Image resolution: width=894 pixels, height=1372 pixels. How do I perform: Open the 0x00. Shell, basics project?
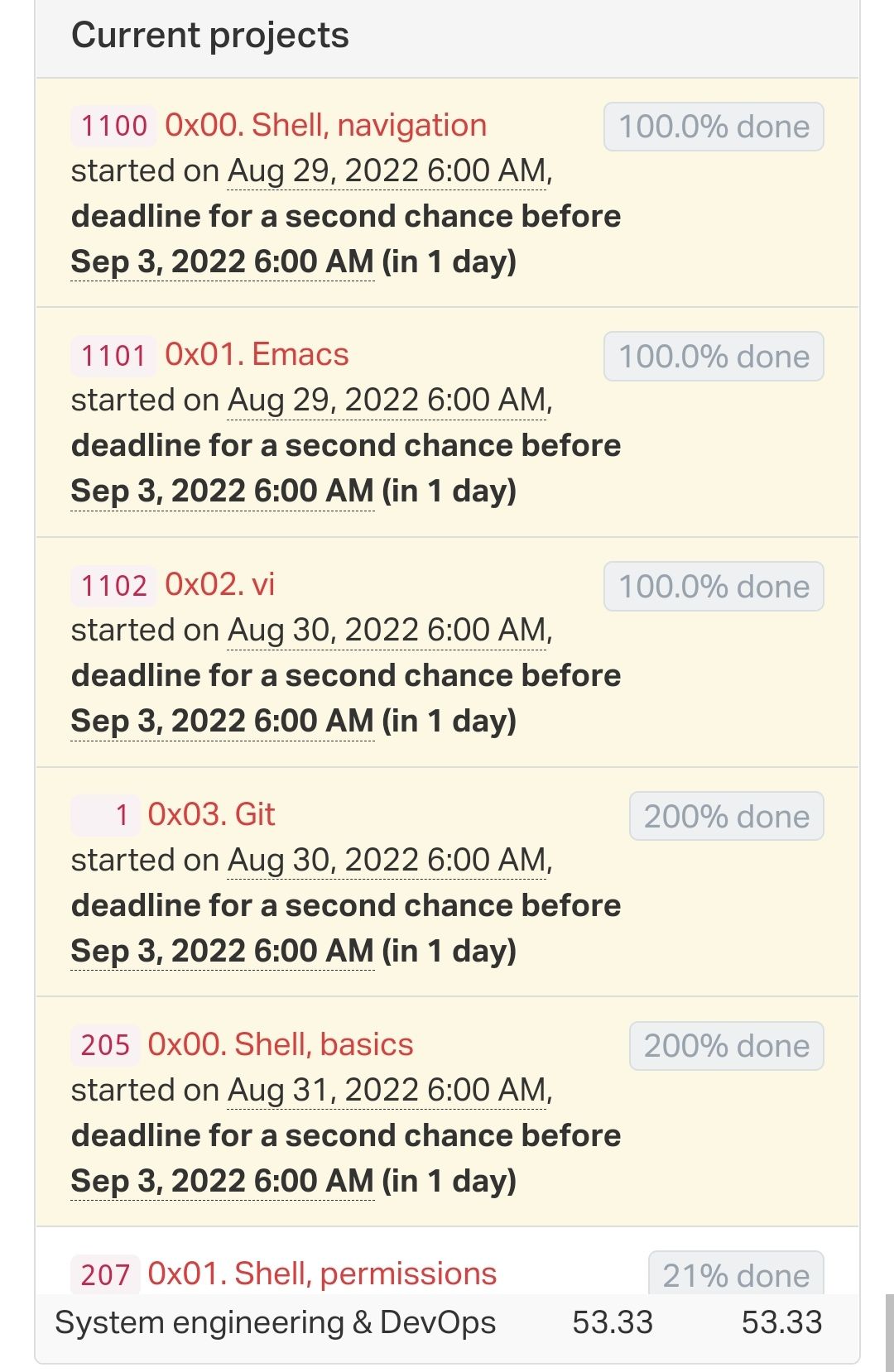pyautogui.click(x=280, y=1044)
